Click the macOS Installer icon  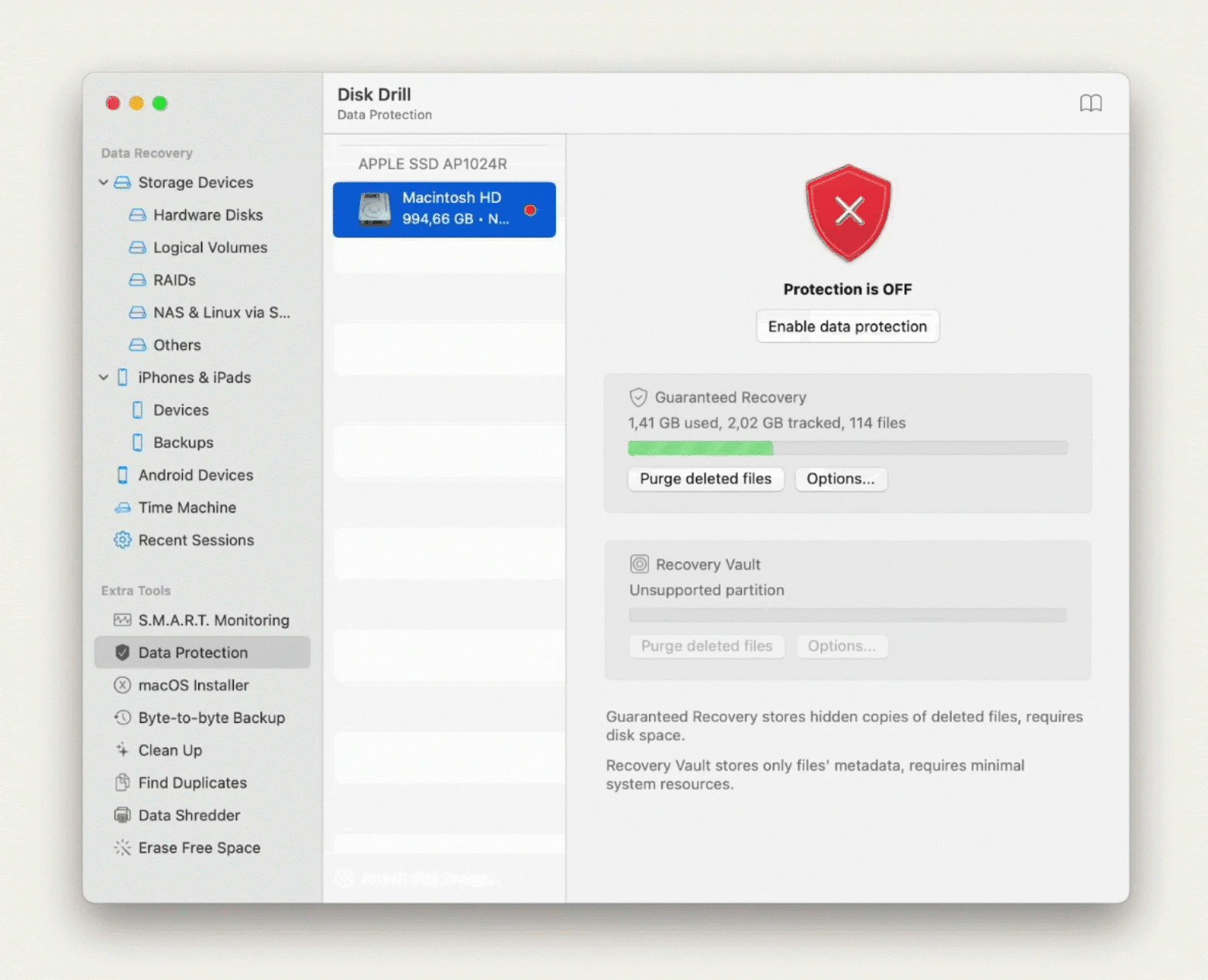click(x=122, y=685)
